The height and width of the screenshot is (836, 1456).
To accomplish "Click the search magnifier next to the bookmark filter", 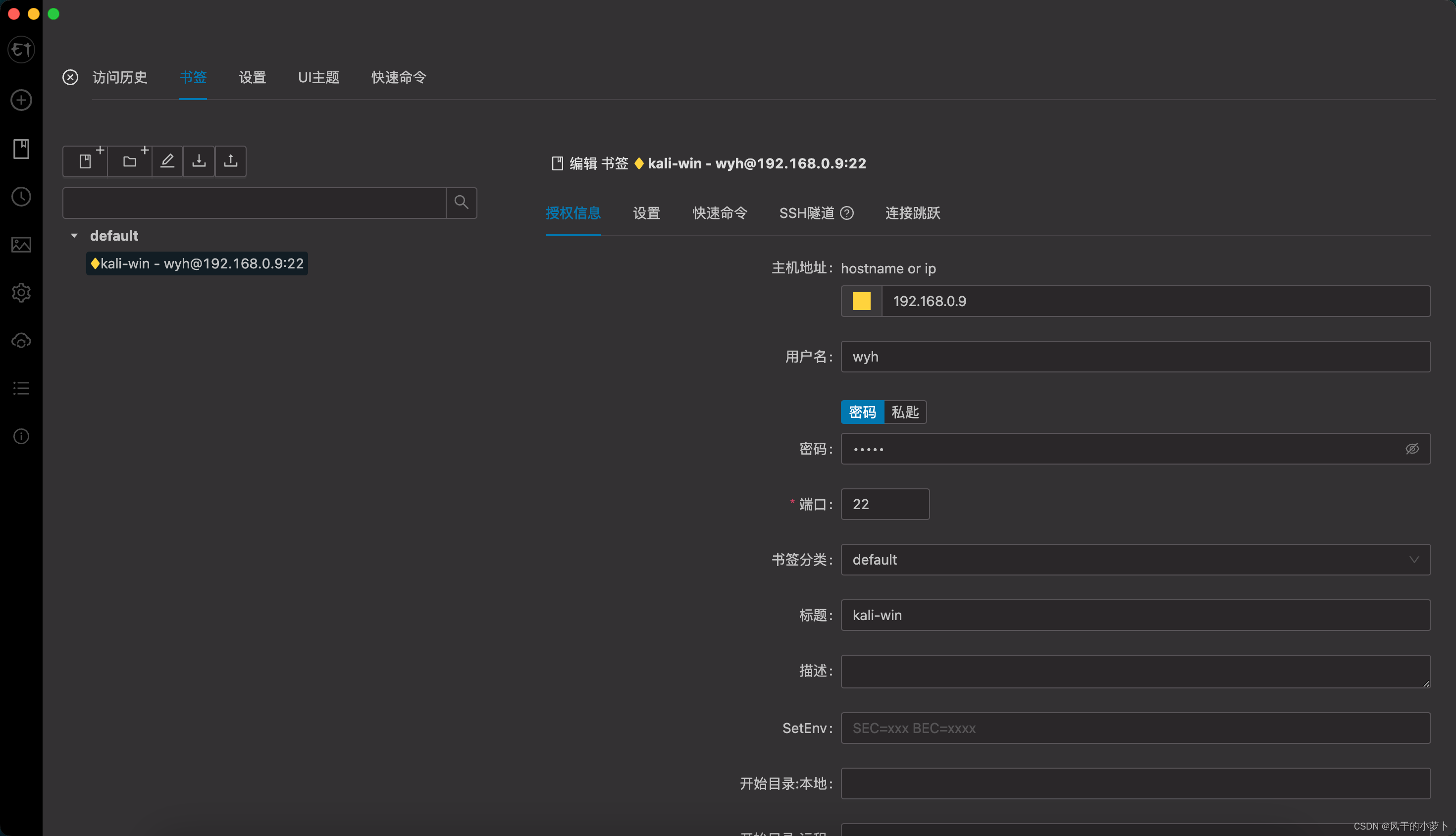I will [x=461, y=203].
